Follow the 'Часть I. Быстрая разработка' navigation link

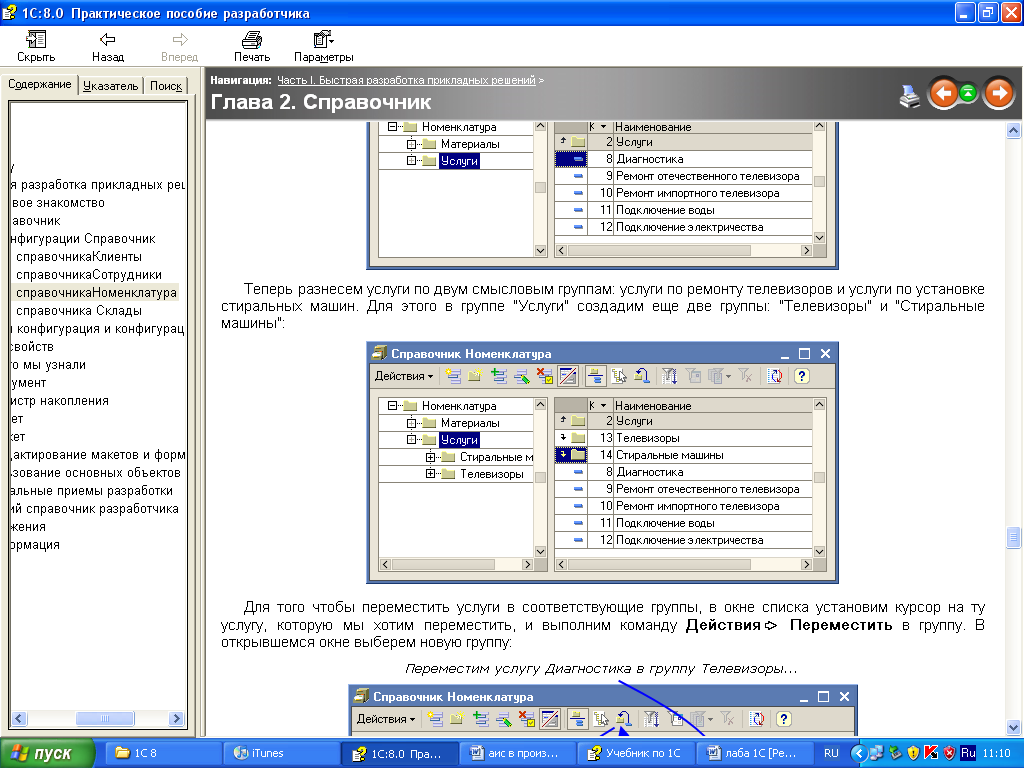click(406, 79)
